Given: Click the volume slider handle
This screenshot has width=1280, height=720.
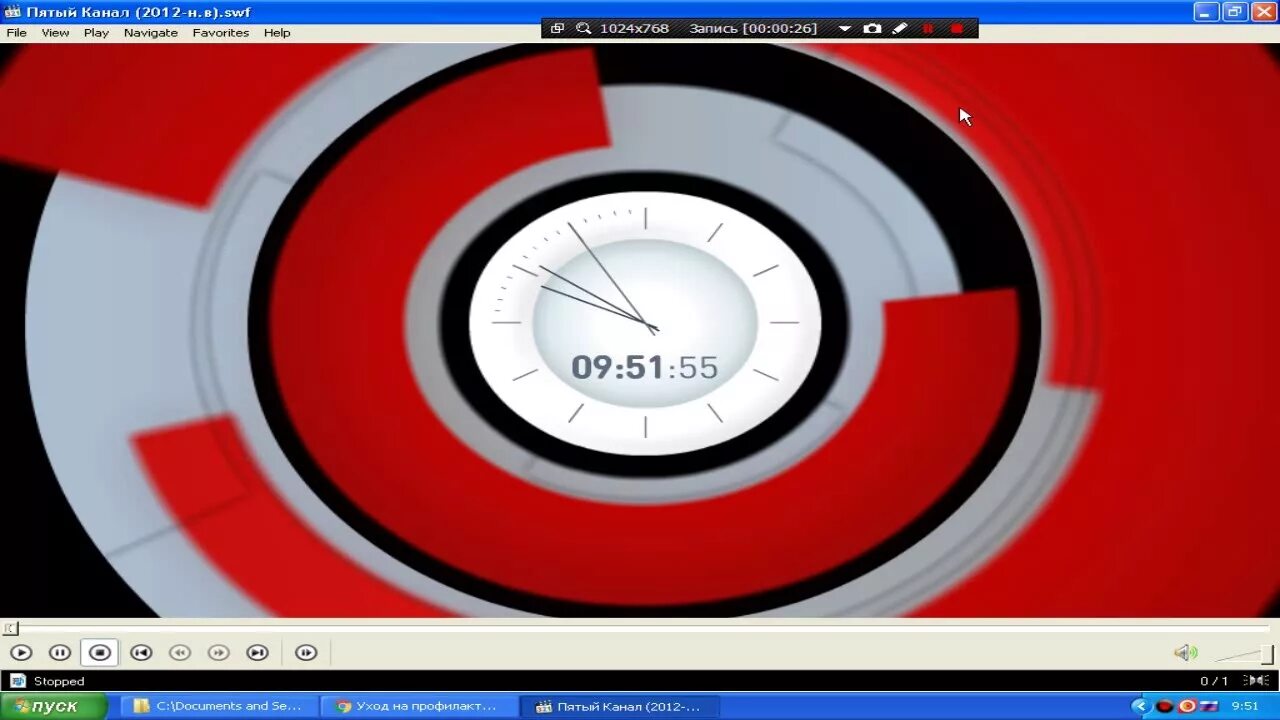Looking at the screenshot, I should click(x=1267, y=655).
